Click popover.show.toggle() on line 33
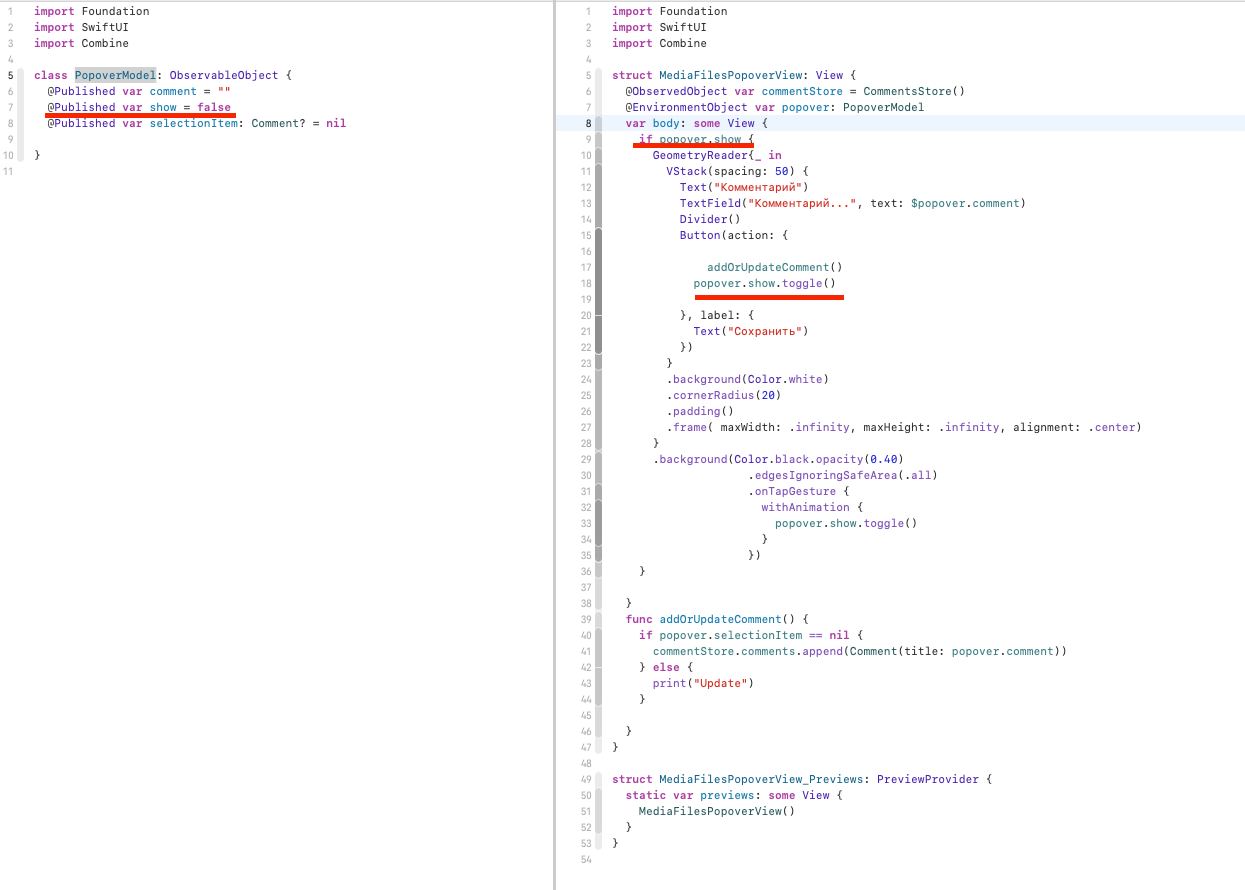 click(846, 523)
